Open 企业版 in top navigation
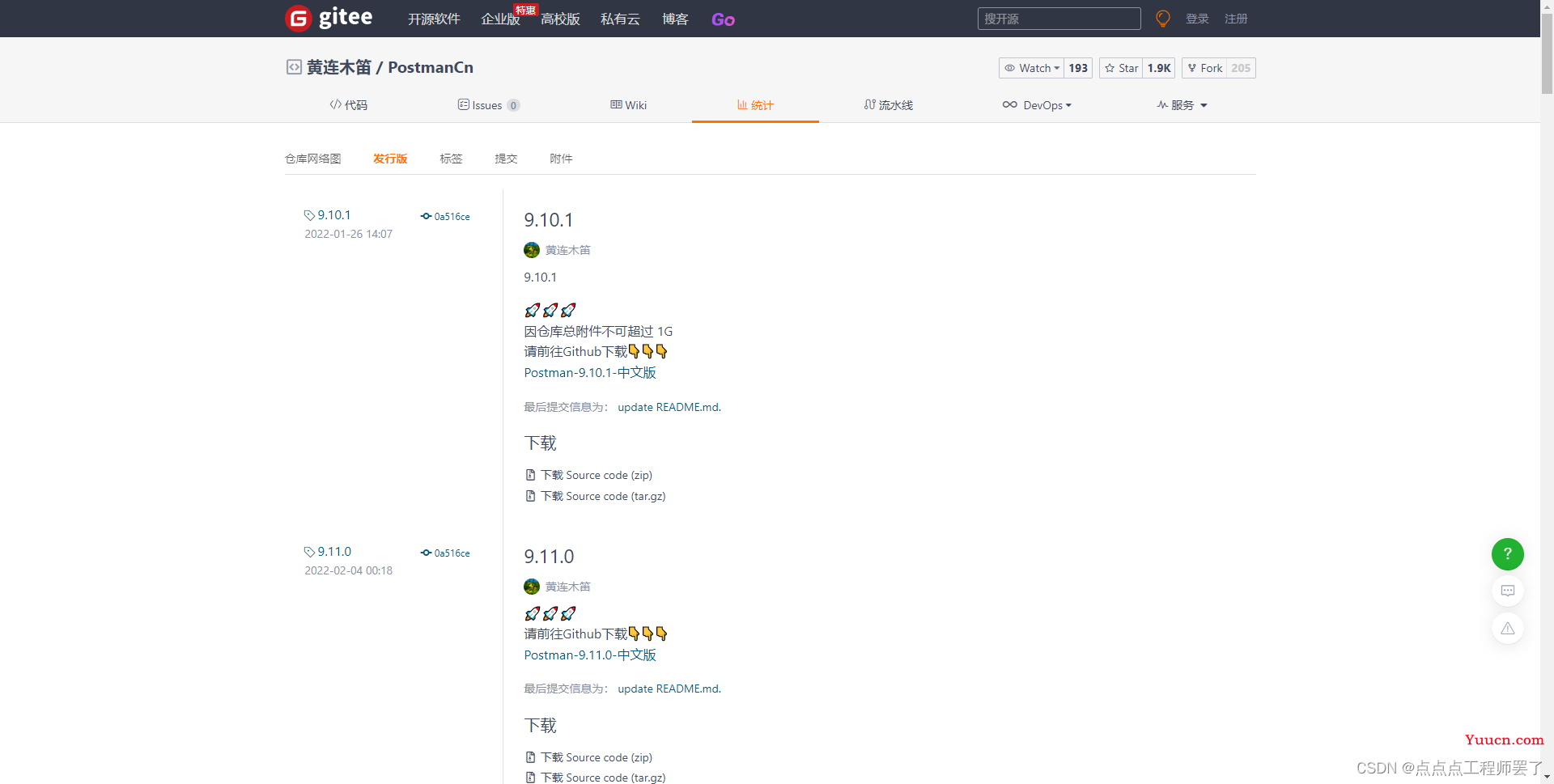This screenshot has height=784, width=1554. (x=500, y=19)
